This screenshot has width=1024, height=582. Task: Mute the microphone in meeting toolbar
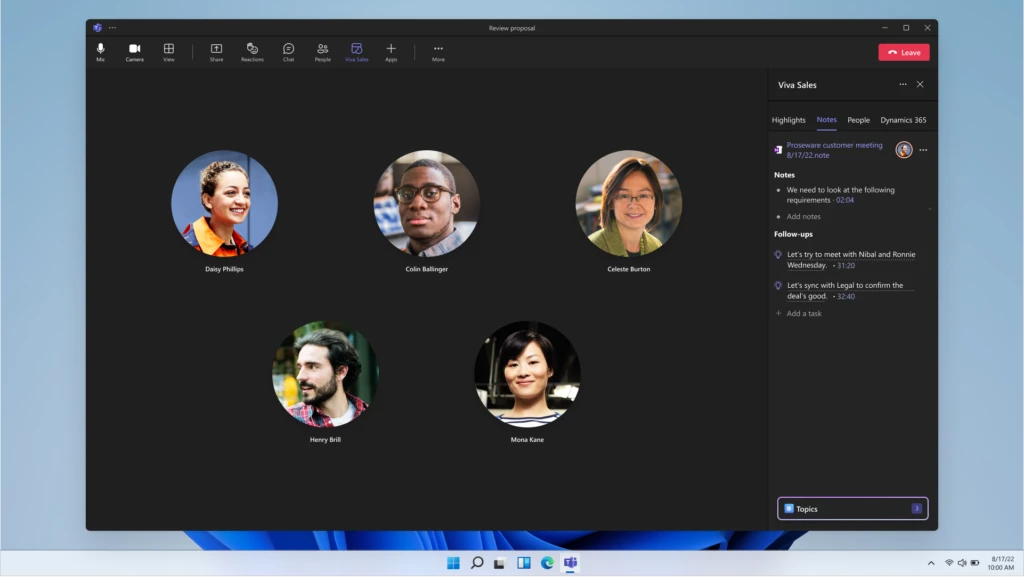100,51
